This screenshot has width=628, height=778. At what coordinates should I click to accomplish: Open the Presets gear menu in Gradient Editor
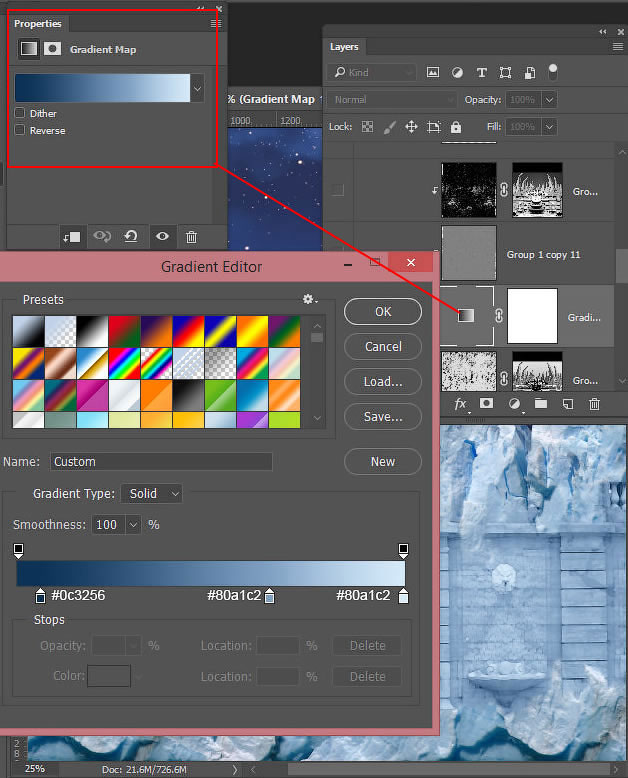coord(310,299)
